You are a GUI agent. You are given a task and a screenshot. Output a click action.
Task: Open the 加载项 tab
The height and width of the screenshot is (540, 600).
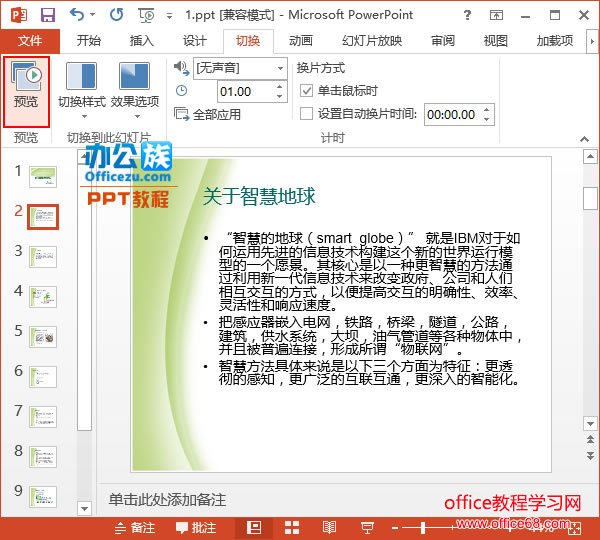pos(555,41)
